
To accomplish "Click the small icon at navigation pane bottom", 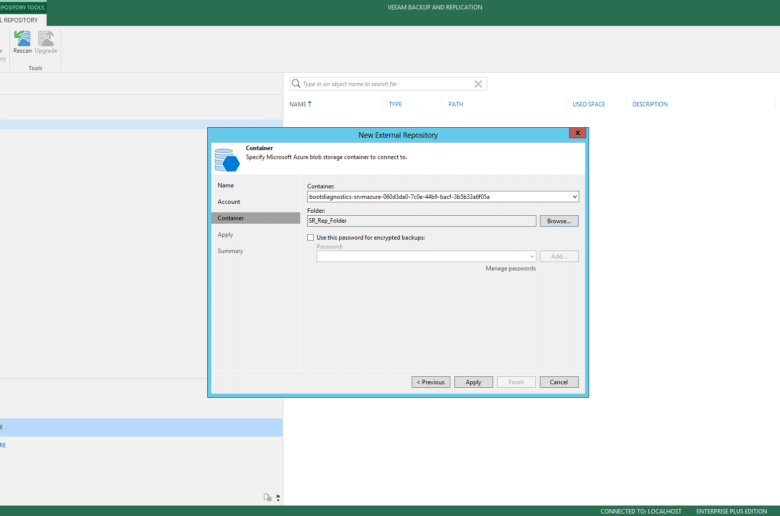I will click(268, 497).
